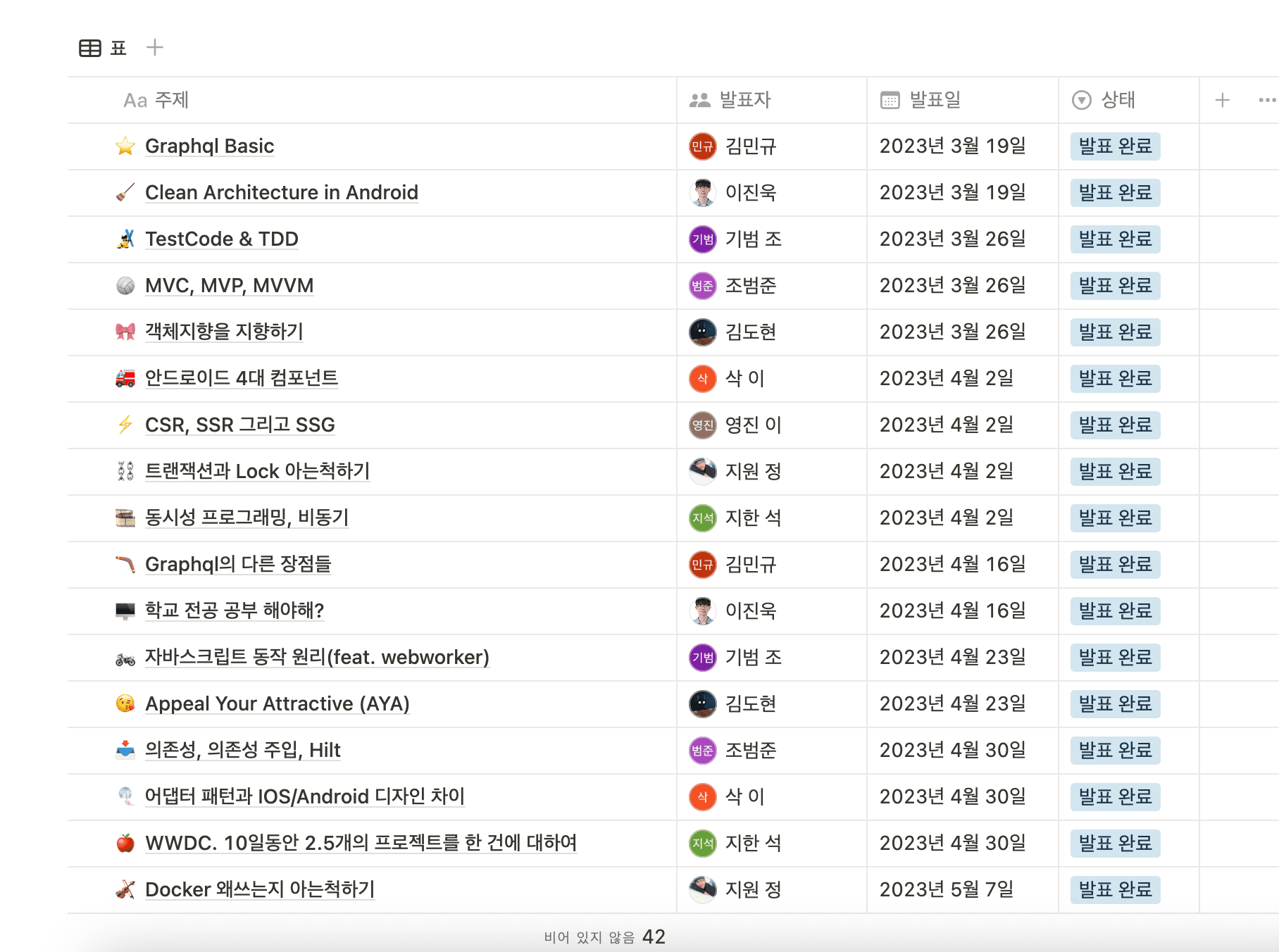The image size is (1279, 952).
Task: Open the MVC, MVP, MVVM page
Action: (230, 285)
